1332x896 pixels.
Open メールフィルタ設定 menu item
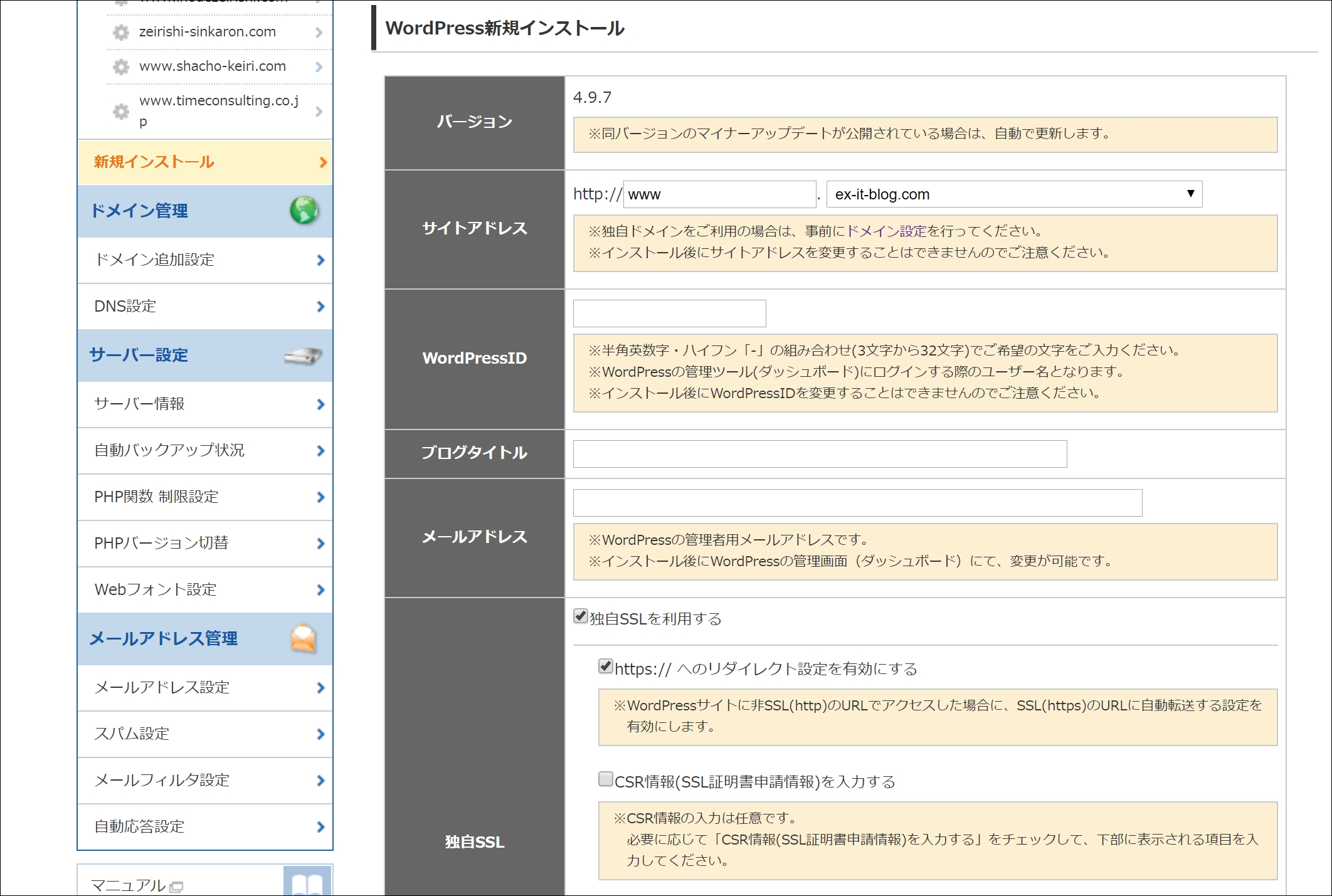[x=205, y=781]
